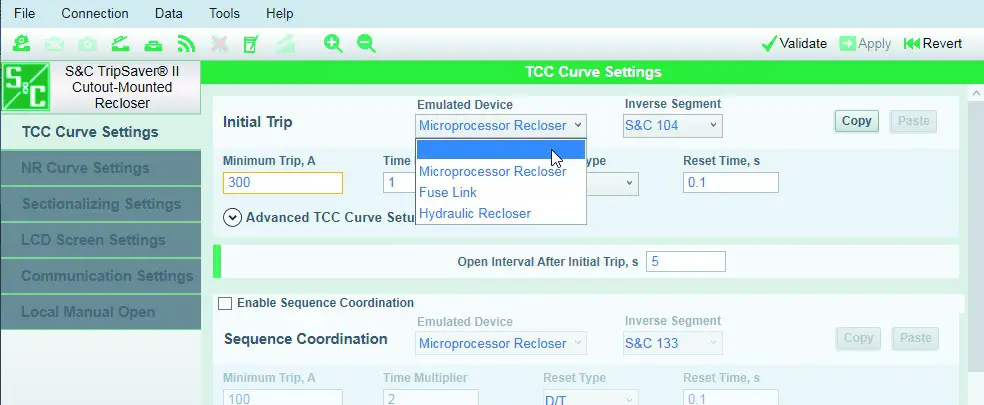The height and width of the screenshot is (405, 984).
Task: Open the LCD Screen Settings tab
Action: click(100, 240)
